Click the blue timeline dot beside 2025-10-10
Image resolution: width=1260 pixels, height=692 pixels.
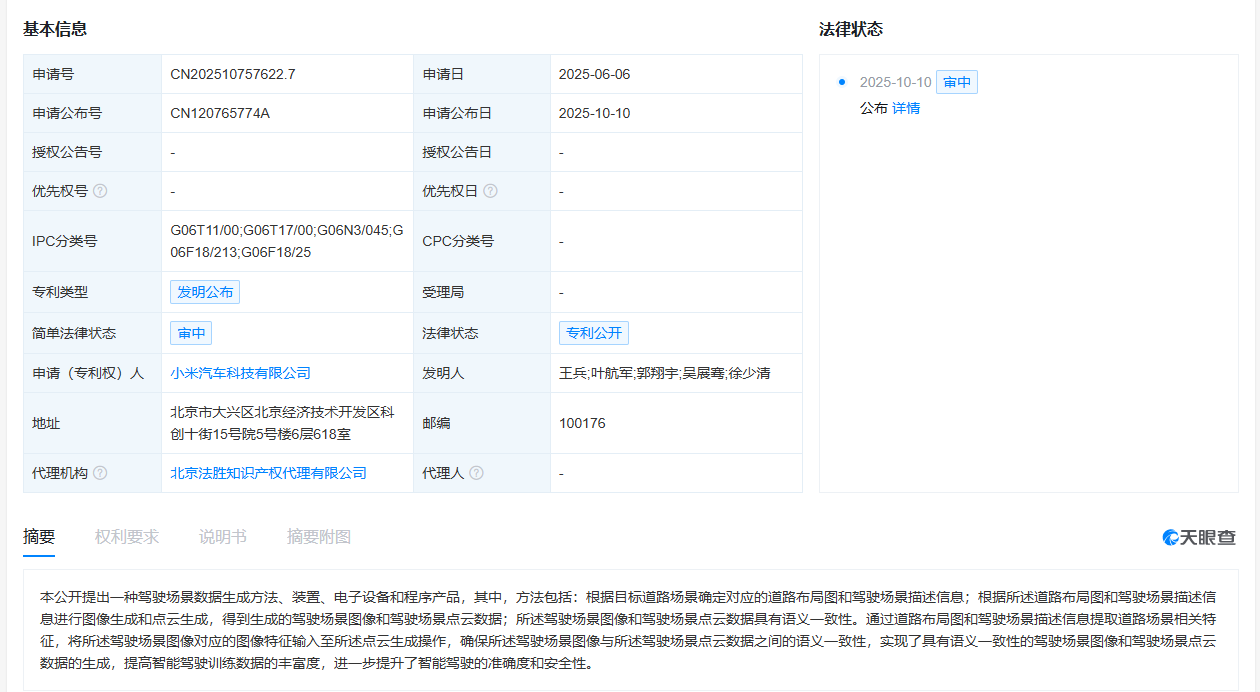[841, 82]
